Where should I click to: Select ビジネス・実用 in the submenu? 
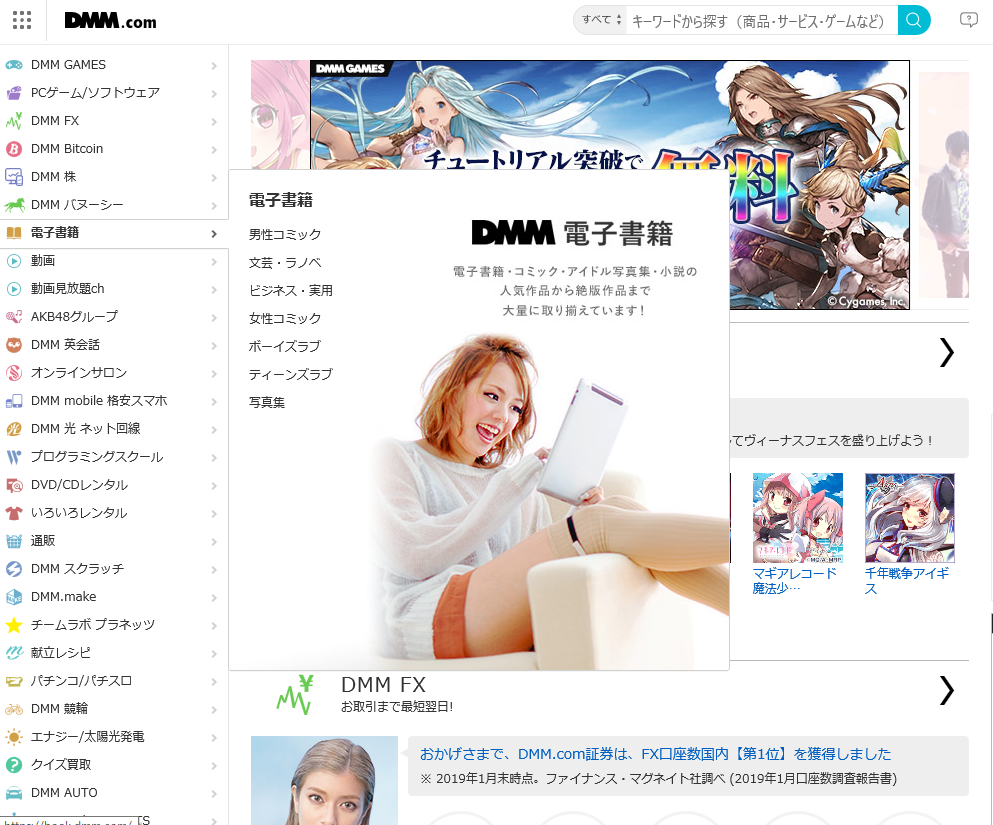(291, 290)
